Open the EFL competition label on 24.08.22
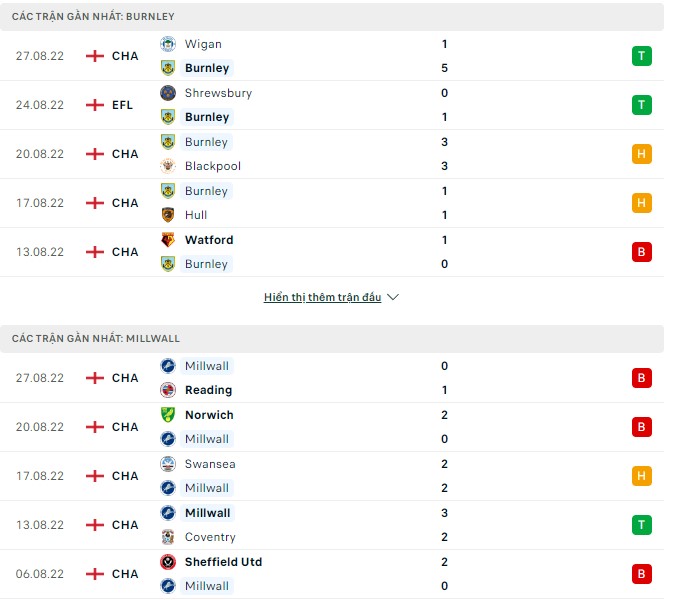This screenshot has height=600, width=675. (124, 105)
